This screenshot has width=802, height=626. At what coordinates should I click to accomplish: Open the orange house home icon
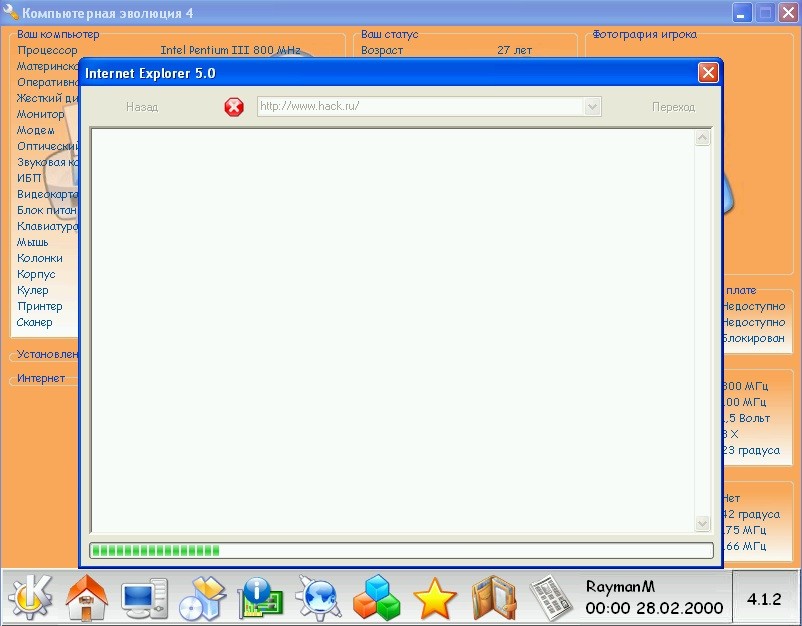(87, 597)
